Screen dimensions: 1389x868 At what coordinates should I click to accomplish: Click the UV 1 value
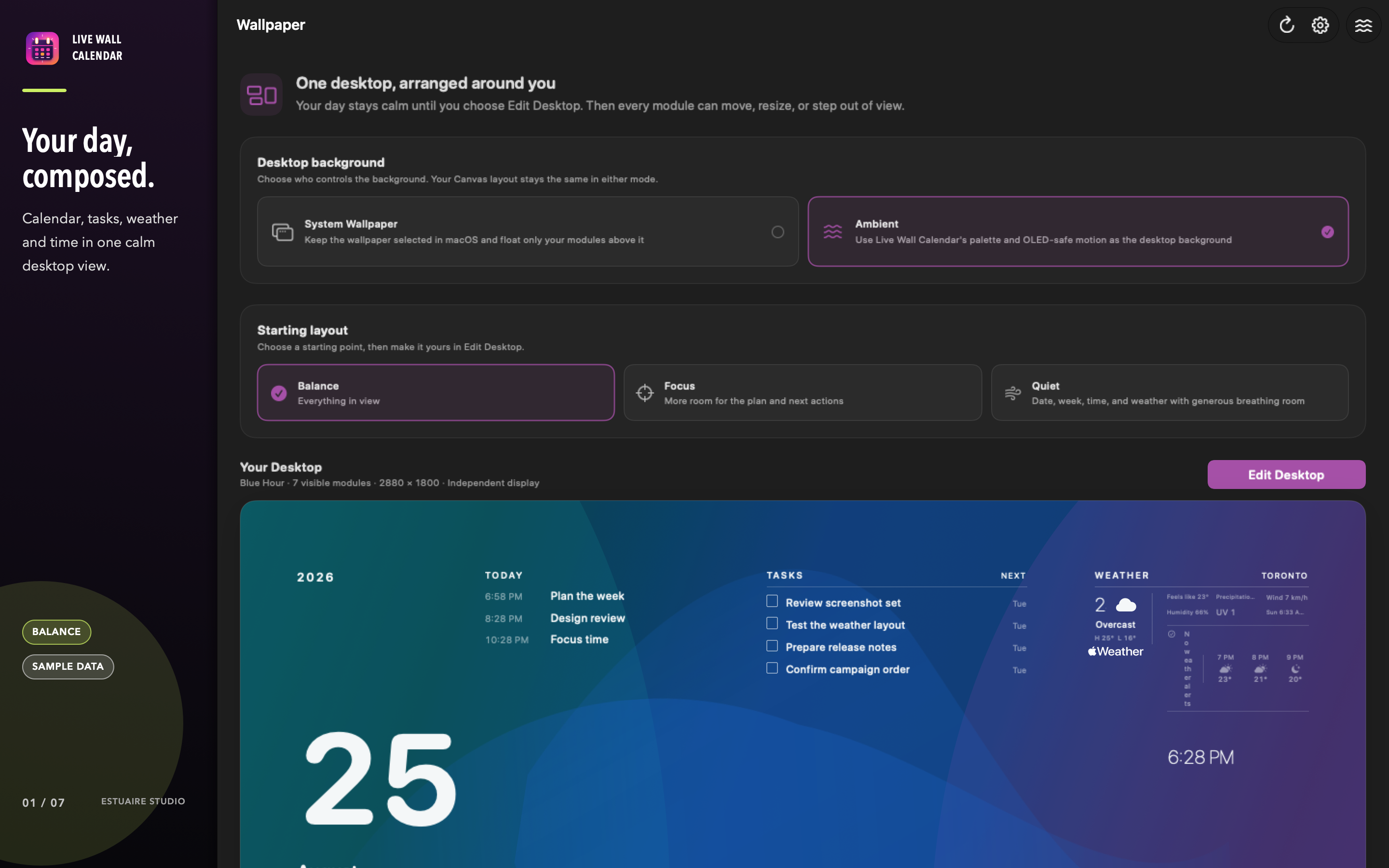[1225, 612]
